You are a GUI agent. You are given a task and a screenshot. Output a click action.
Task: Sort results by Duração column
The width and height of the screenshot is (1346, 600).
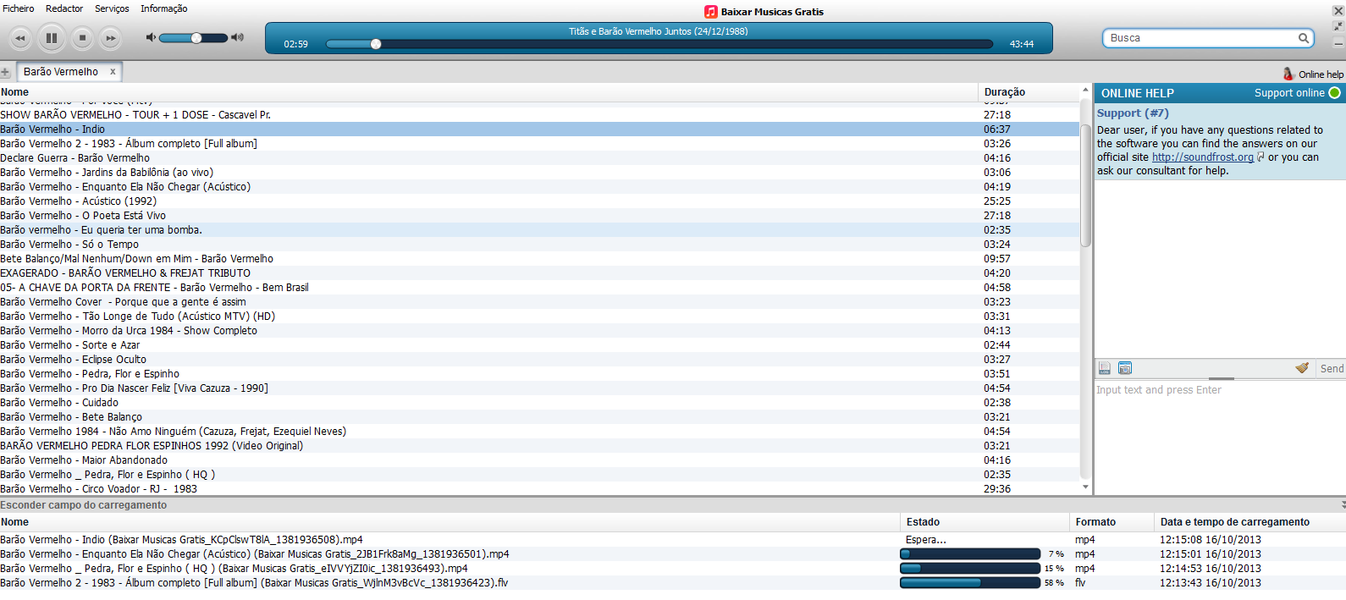coord(1029,92)
